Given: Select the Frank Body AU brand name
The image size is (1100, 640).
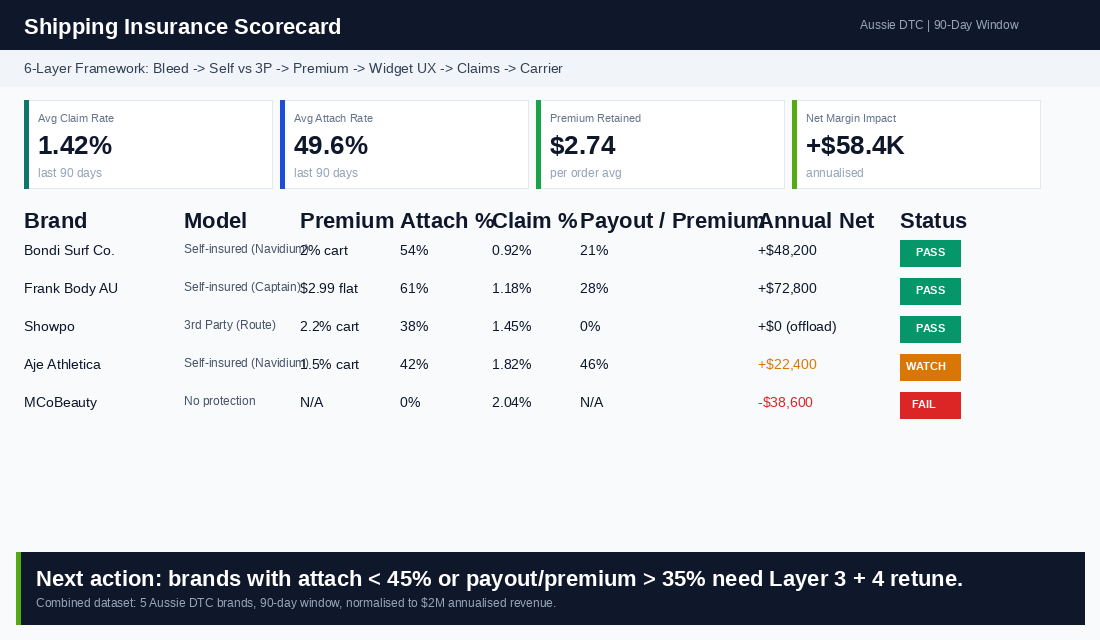Looking at the screenshot, I should coord(71,288).
